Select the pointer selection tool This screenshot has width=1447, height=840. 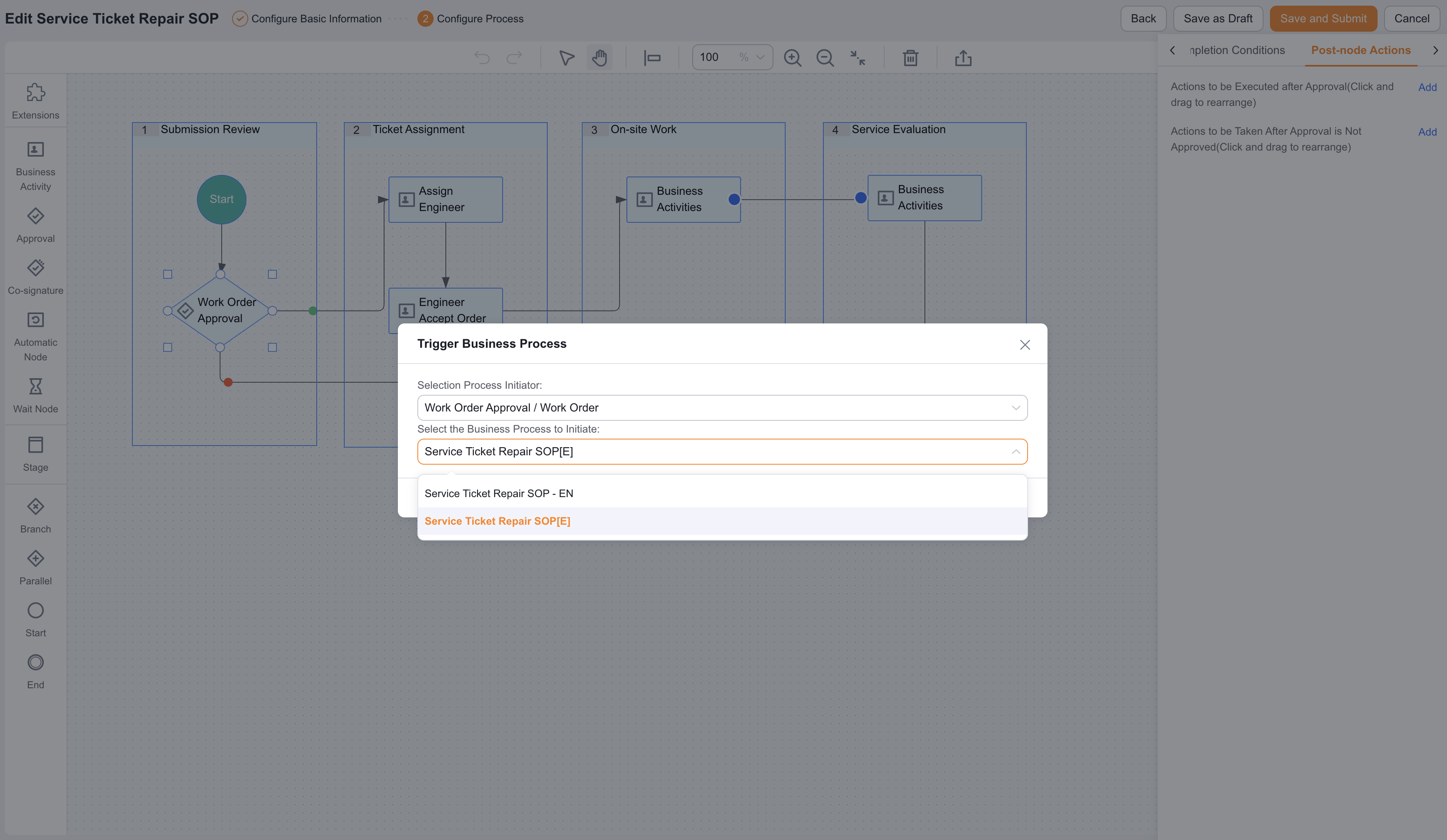(567, 57)
